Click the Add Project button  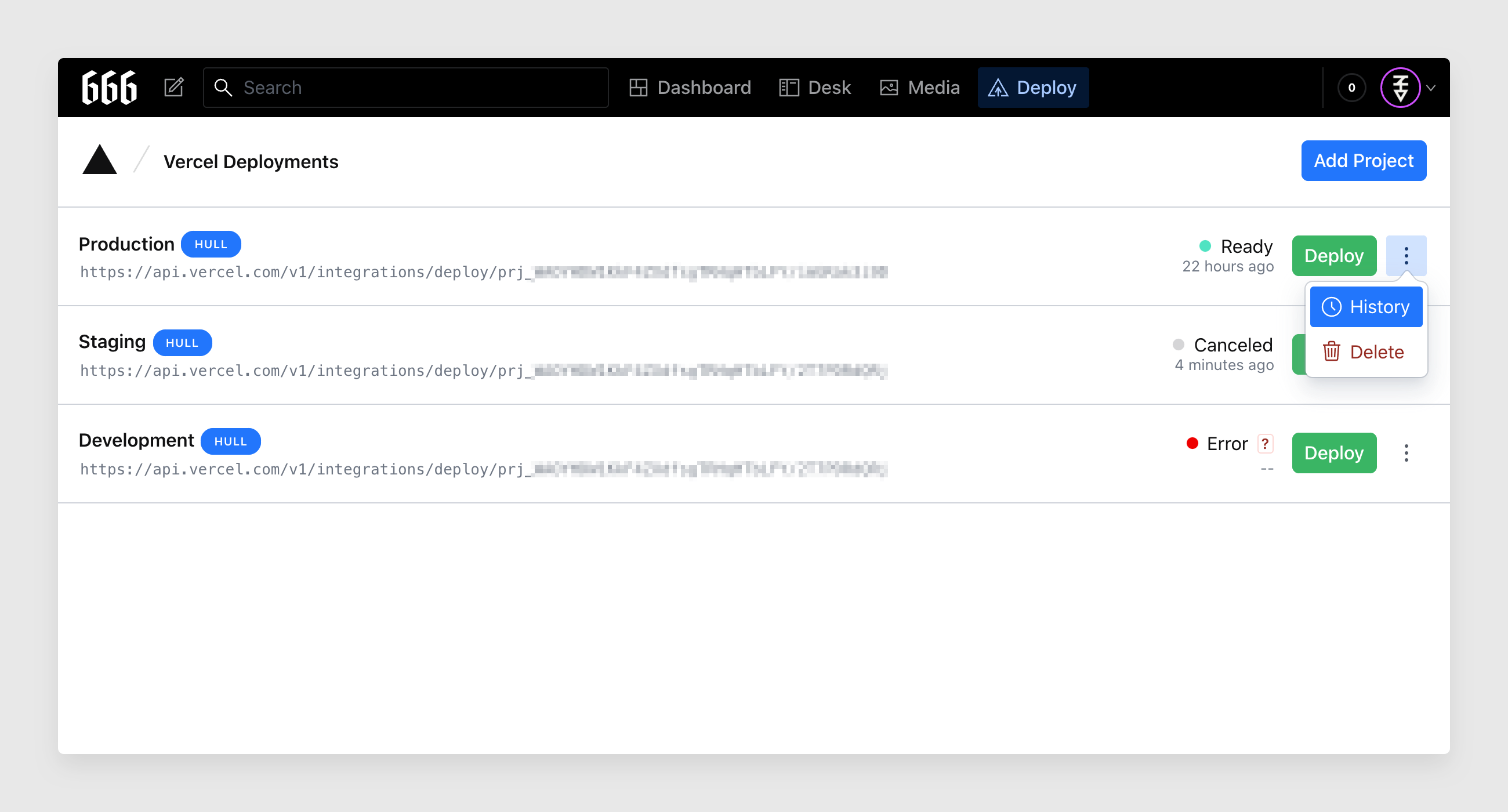[x=1364, y=161]
